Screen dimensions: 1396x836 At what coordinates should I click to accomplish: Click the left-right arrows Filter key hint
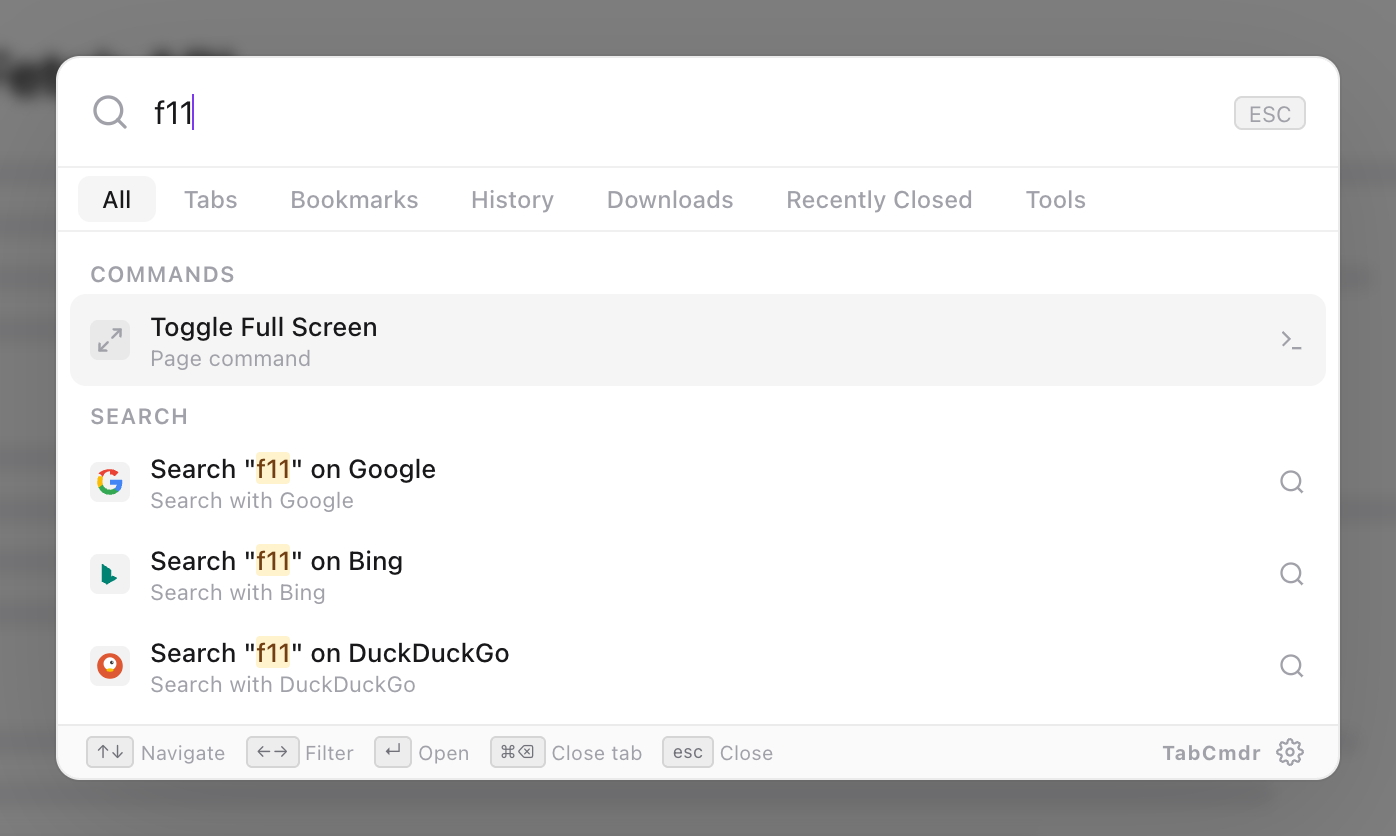tap(273, 752)
